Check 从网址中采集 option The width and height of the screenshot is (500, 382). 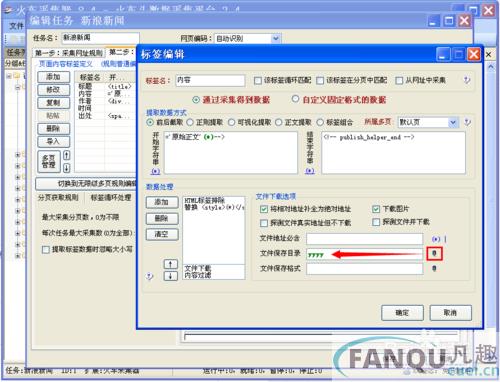399,80
